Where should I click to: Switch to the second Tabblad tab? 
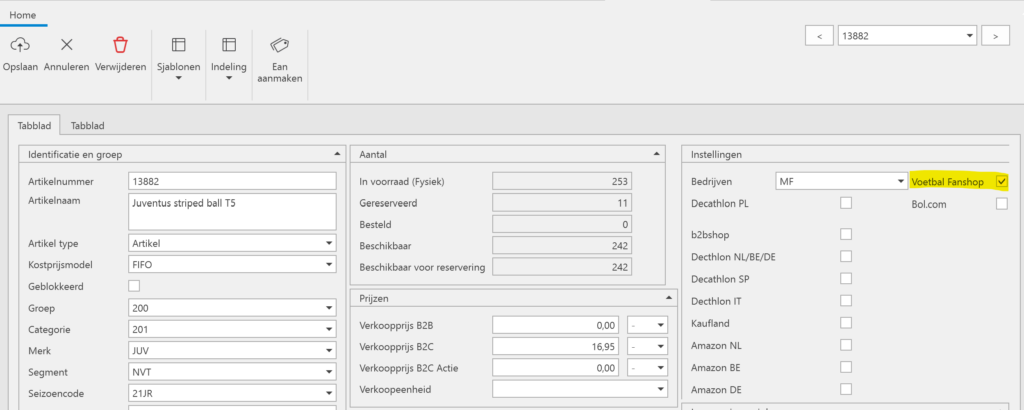pyautogui.click(x=88, y=126)
